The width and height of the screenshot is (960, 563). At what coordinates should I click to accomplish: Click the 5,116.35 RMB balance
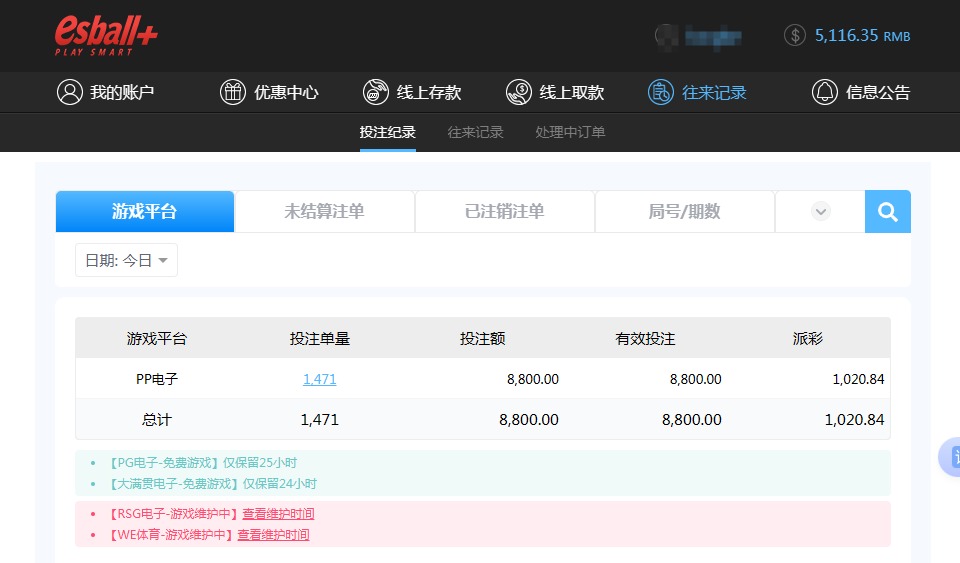click(x=862, y=35)
